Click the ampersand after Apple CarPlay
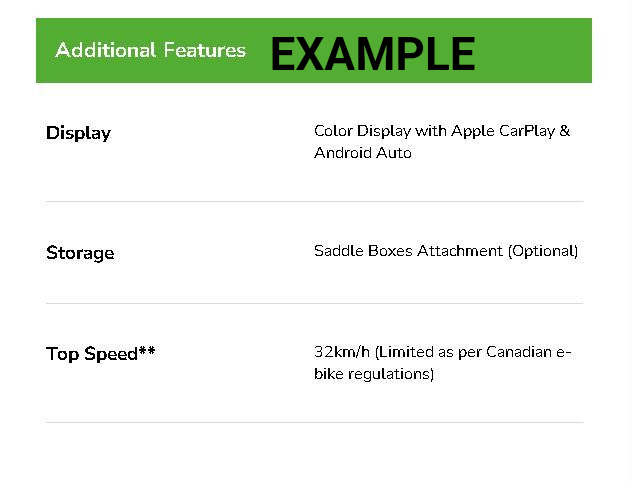This screenshot has width=632, height=483. tap(565, 131)
